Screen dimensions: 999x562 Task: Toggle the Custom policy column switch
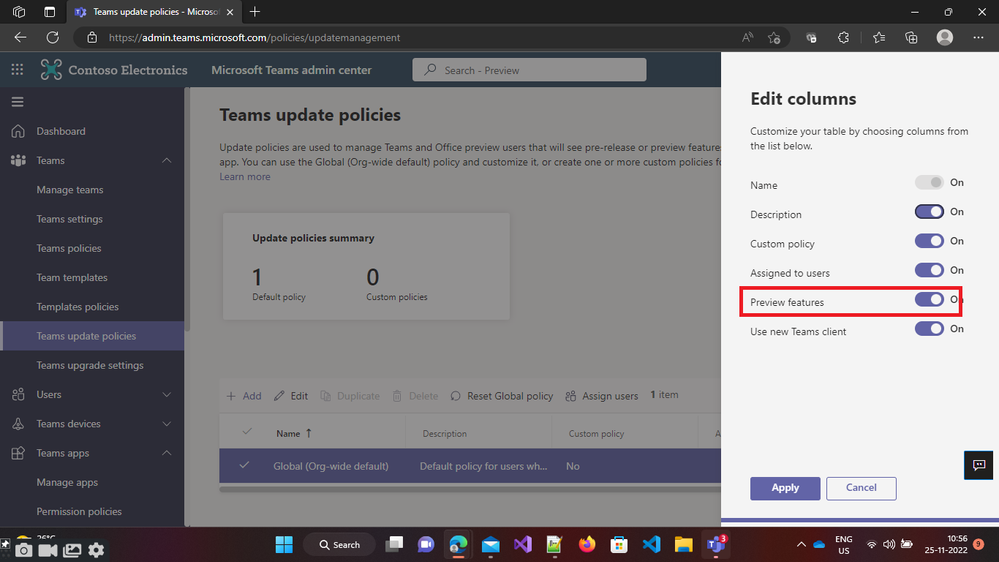(929, 241)
